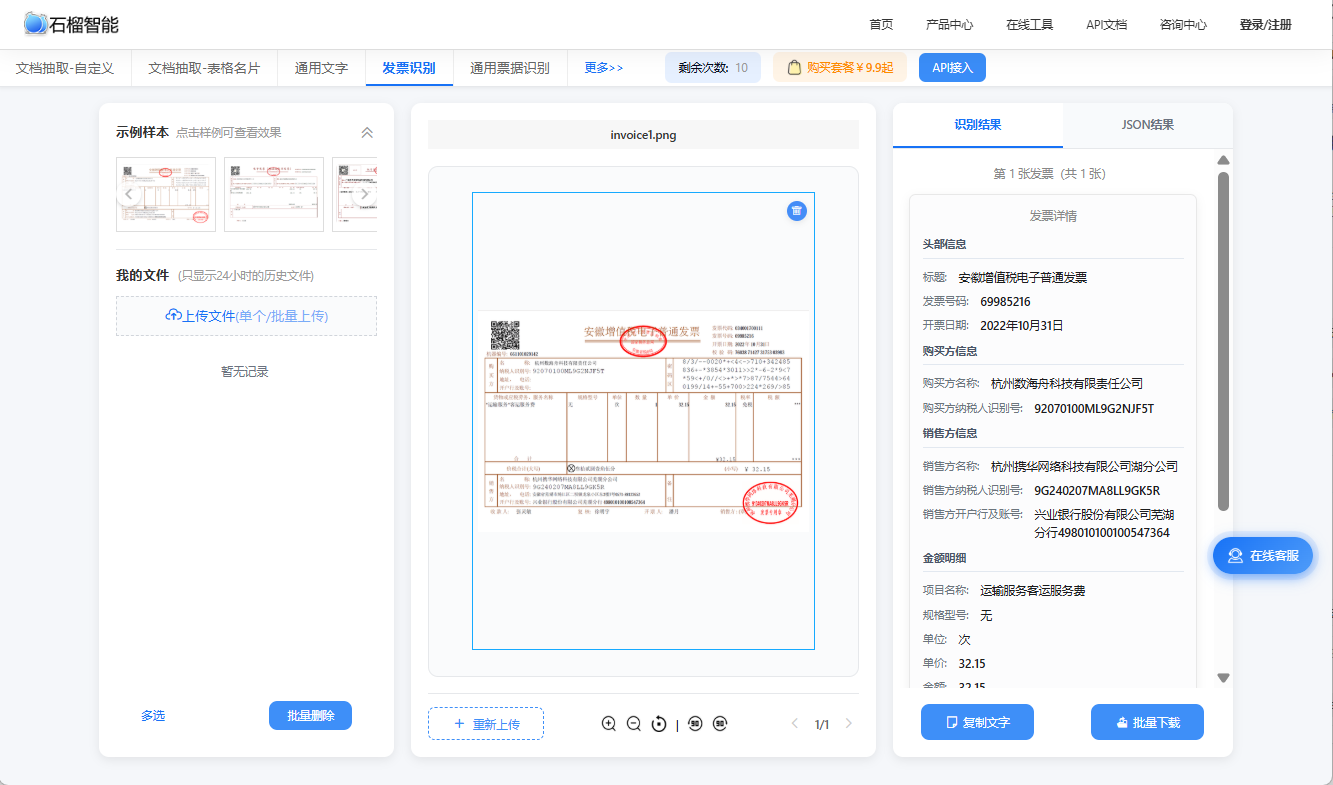Select the second sample invoice thumbnail

click(274, 194)
